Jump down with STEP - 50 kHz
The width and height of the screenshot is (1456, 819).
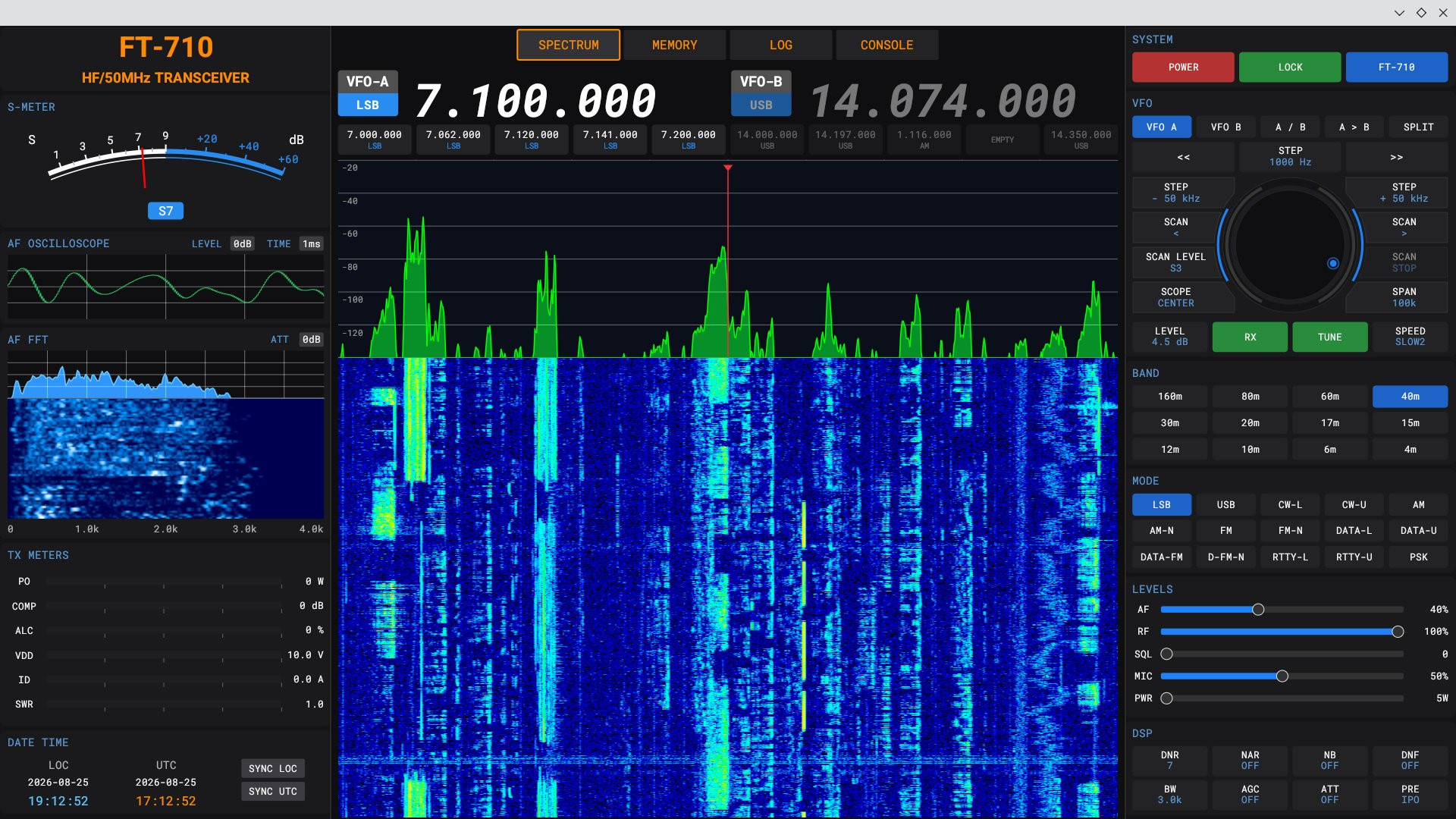[x=1176, y=193]
